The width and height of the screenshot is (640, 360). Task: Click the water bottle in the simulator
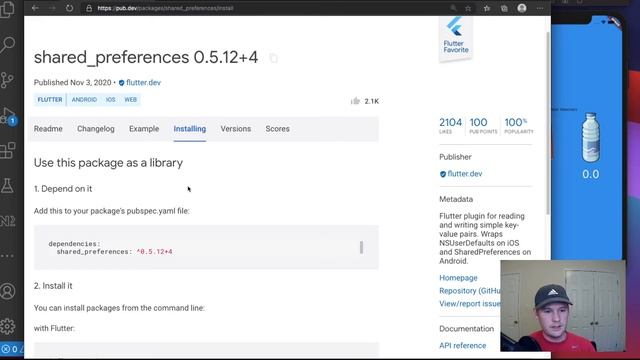coord(590,138)
